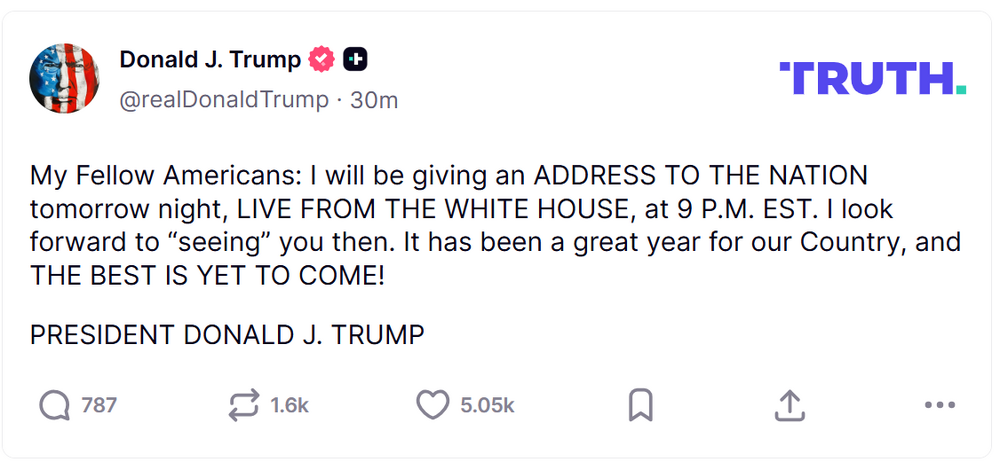The height and width of the screenshot is (462, 1000).
Task: Open the @realDonaldTrump handle link
Action: click(224, 100)
